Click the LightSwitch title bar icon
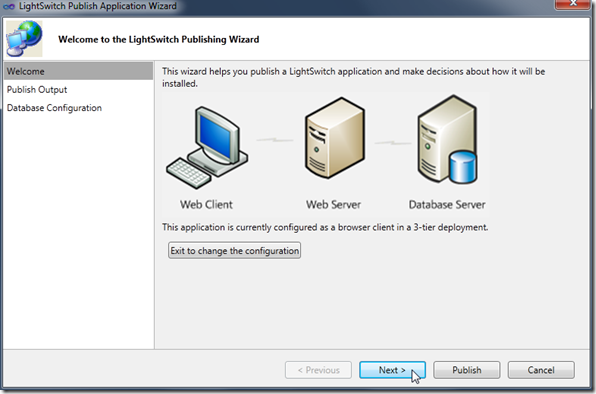Image resolution: width=596 pixels, height=394 pixels. pyautogui.click(x=8, y=6)
